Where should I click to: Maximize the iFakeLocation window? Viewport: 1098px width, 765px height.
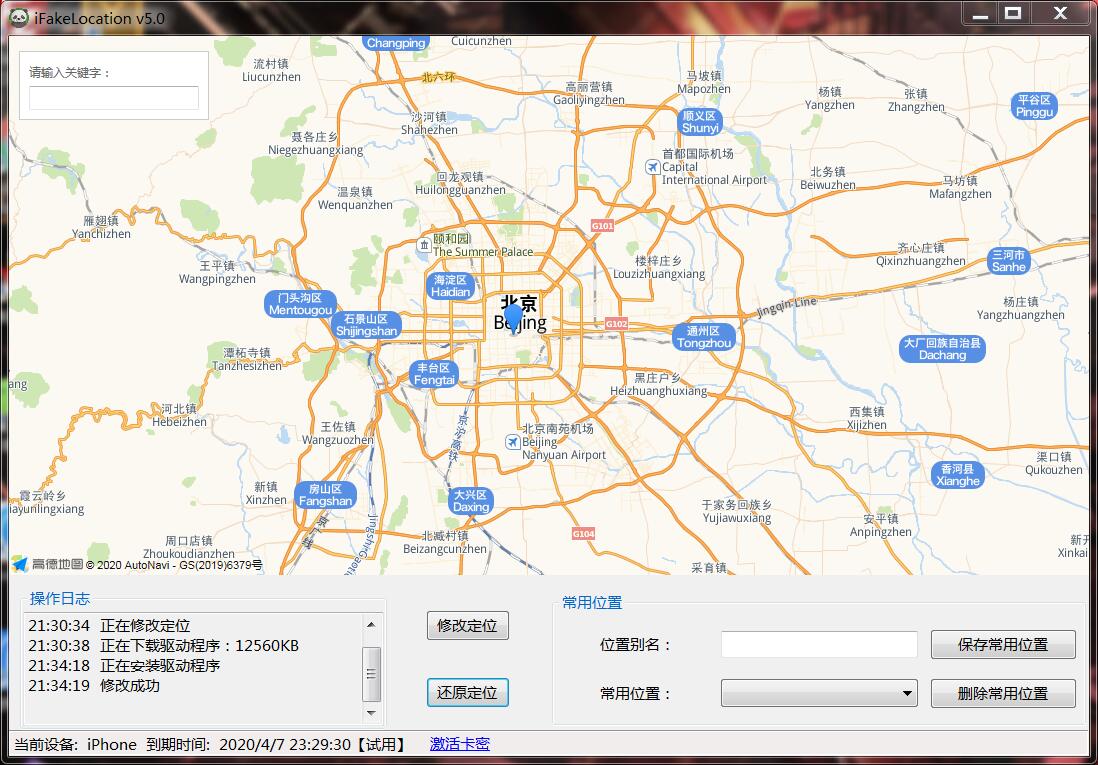pos(1013,15)
